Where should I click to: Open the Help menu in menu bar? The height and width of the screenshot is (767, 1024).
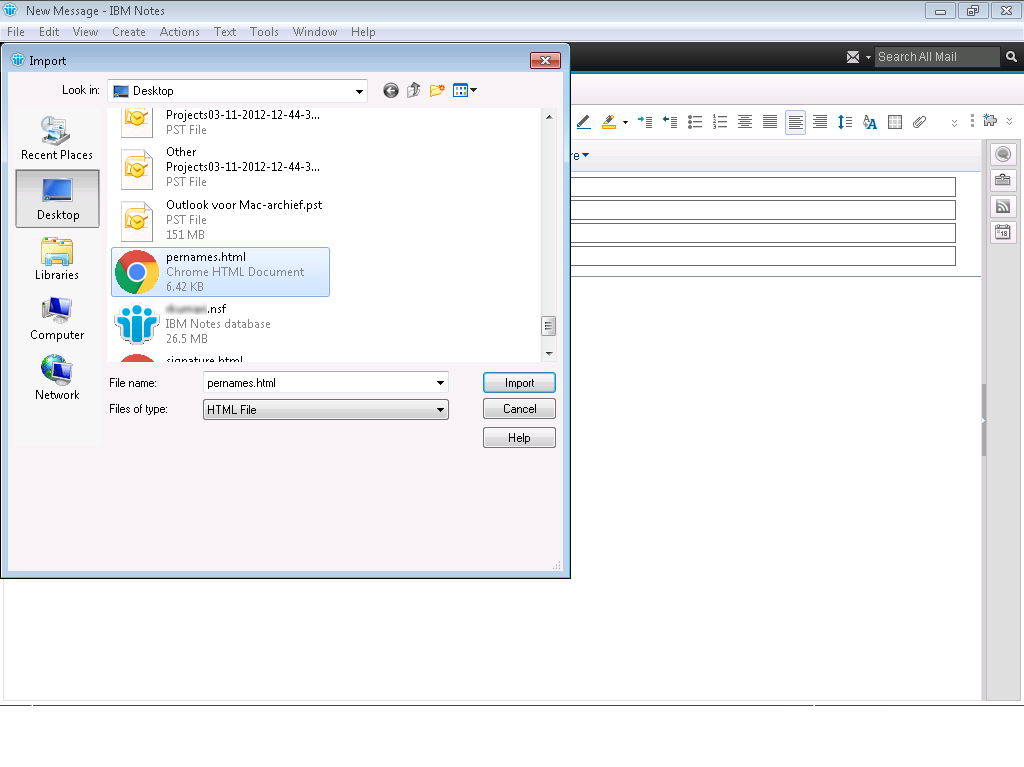pyautogui.click(x=363, y=32)
